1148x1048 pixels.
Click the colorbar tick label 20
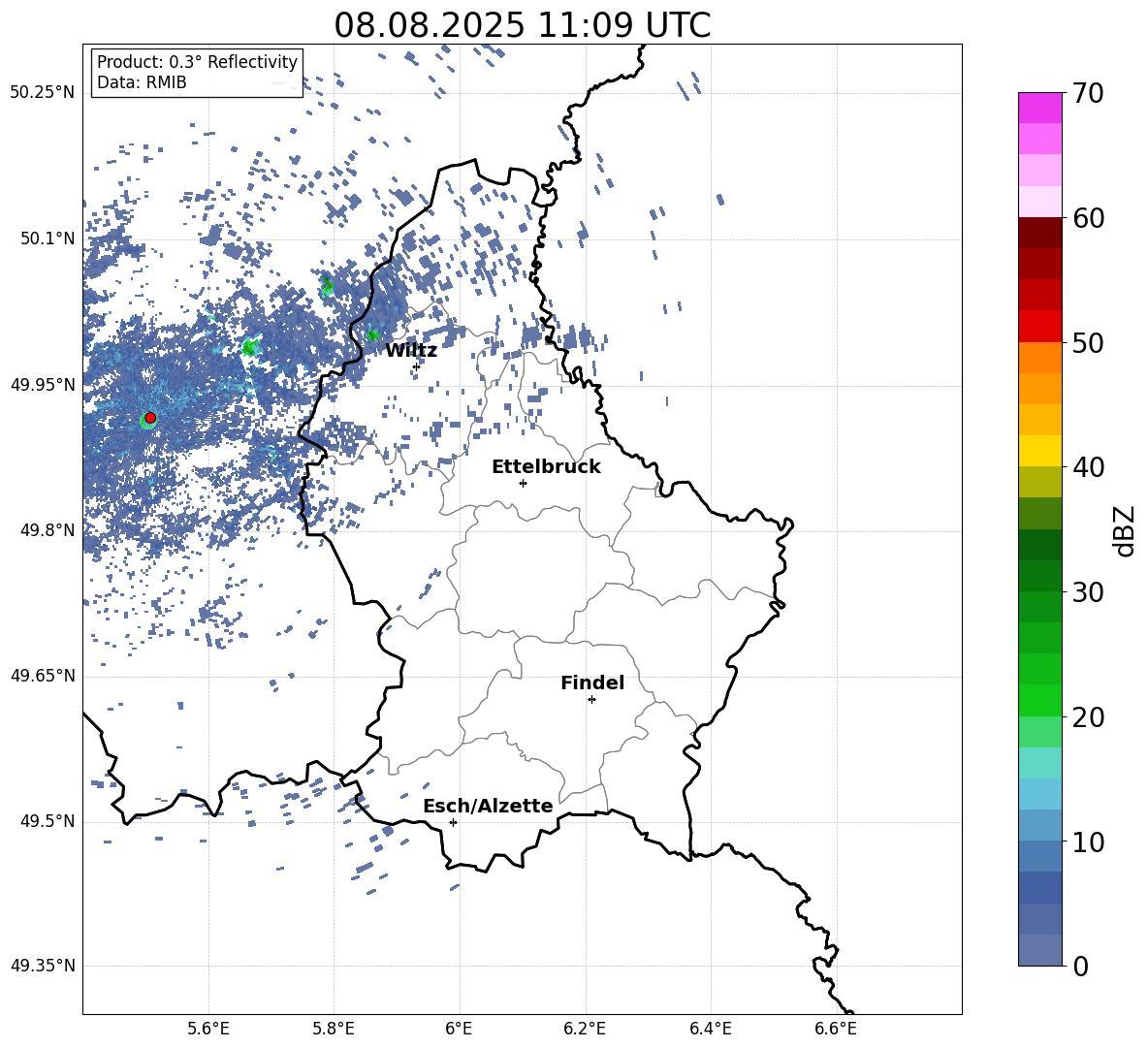[x=1088, y=717]
